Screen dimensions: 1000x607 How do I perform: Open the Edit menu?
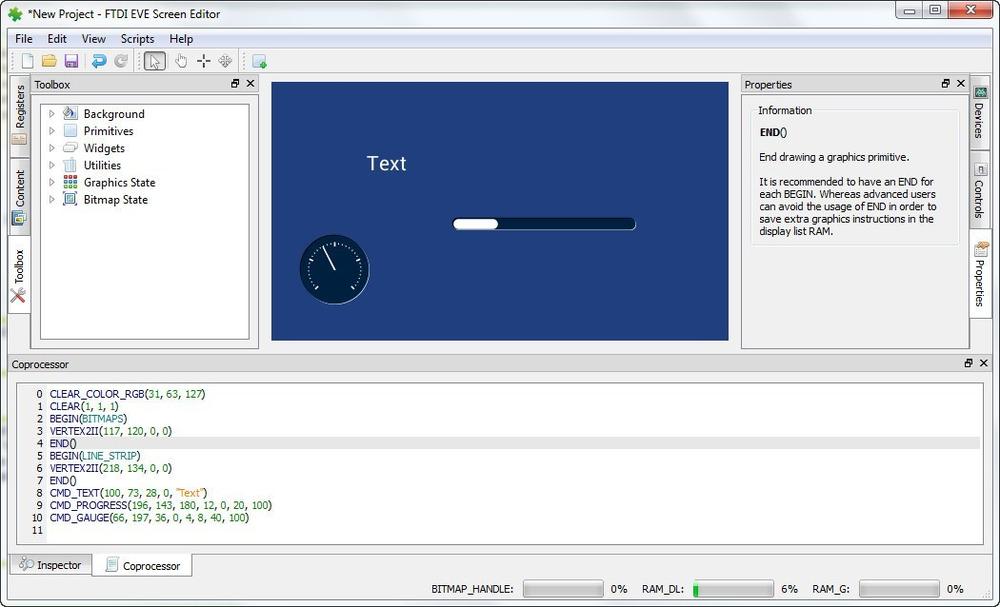pos(57,39)
